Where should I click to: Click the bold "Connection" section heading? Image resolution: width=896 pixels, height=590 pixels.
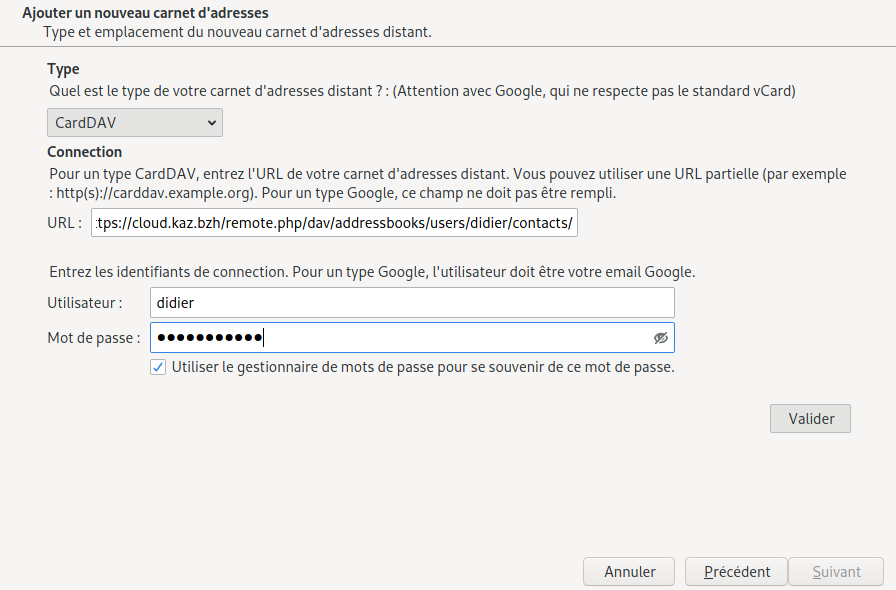pyautogui.click(x=84, y=152)
